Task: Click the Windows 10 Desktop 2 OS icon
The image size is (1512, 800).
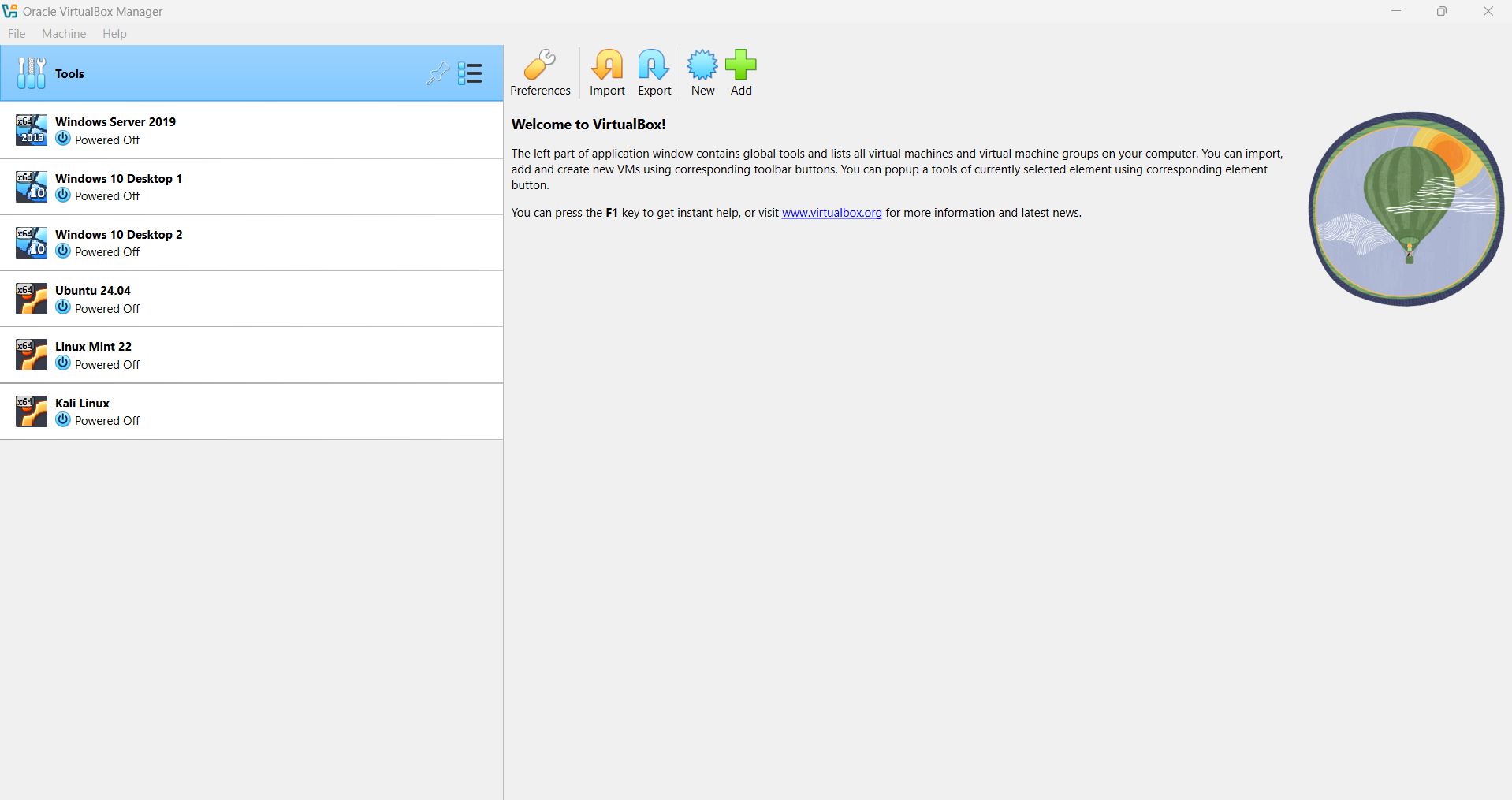Action: coord(32,243)
